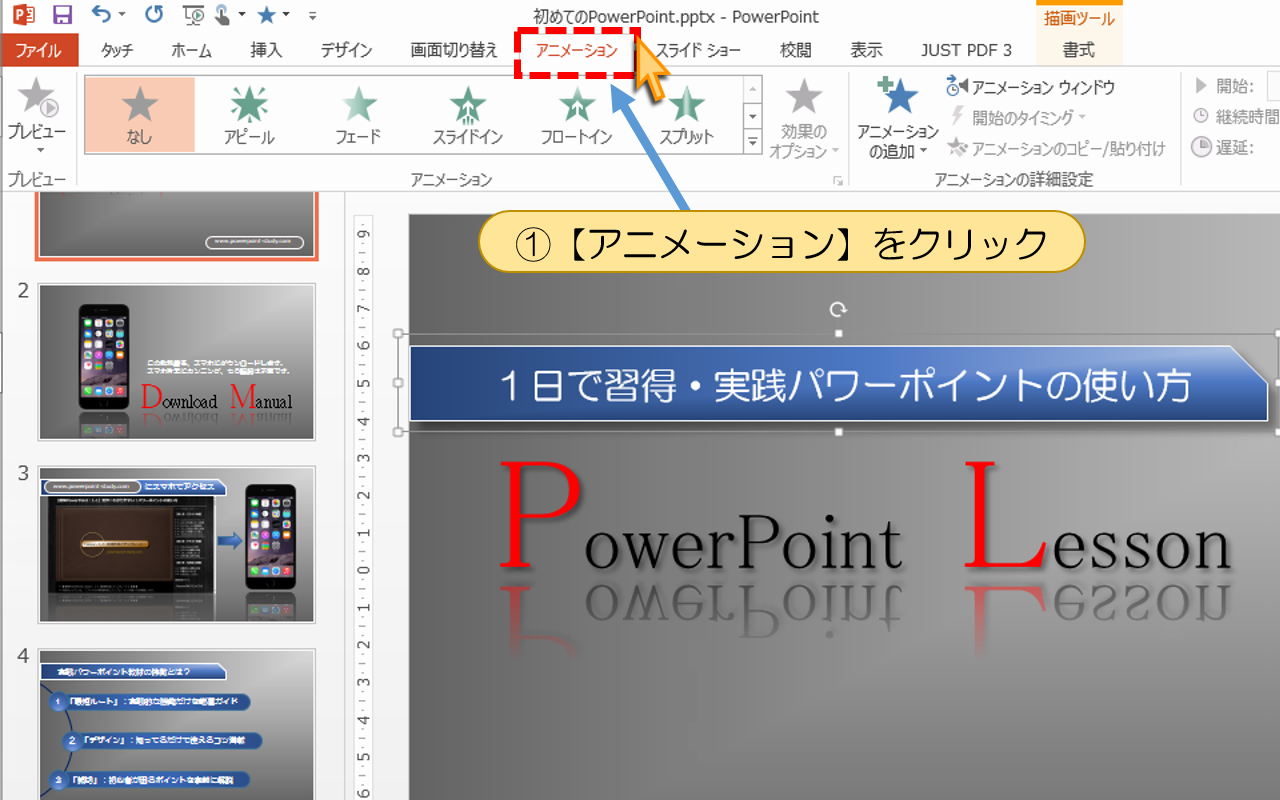Screen dimensions: 1280x800
Task: Select slide 3 thumbnail
Action: 177,545
